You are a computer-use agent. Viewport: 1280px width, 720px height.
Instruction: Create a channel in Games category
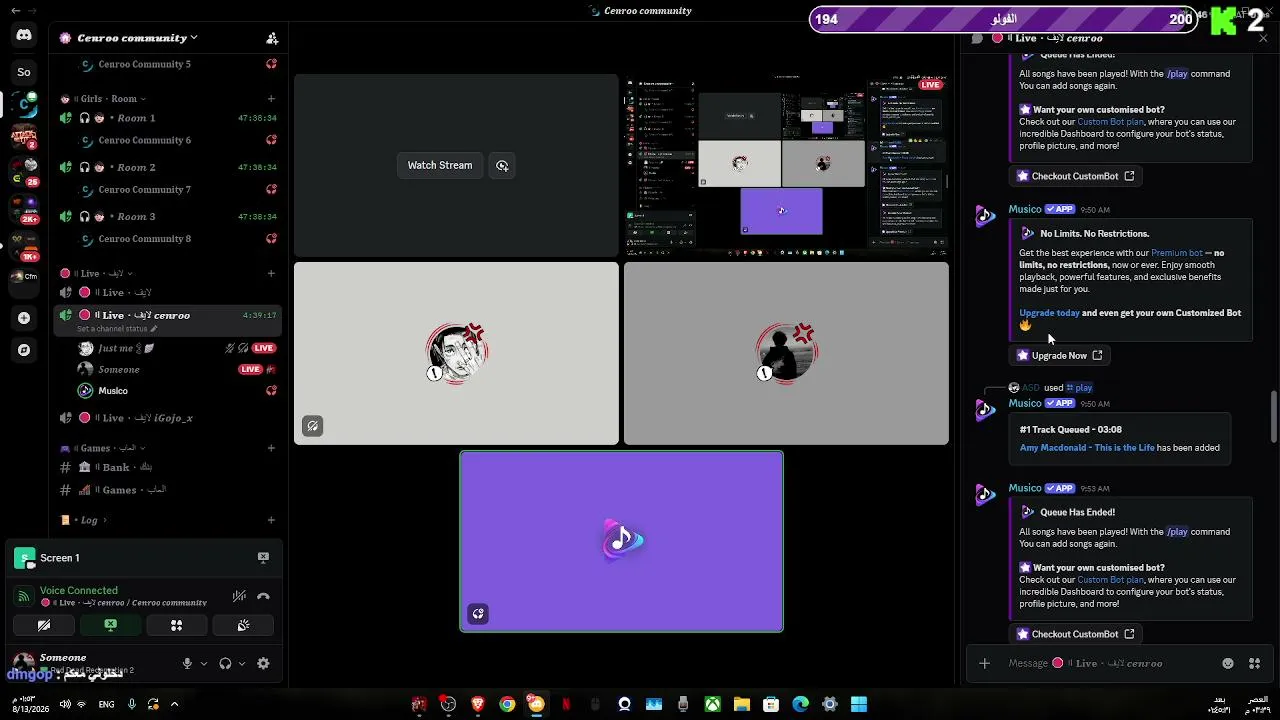[271, 448]
